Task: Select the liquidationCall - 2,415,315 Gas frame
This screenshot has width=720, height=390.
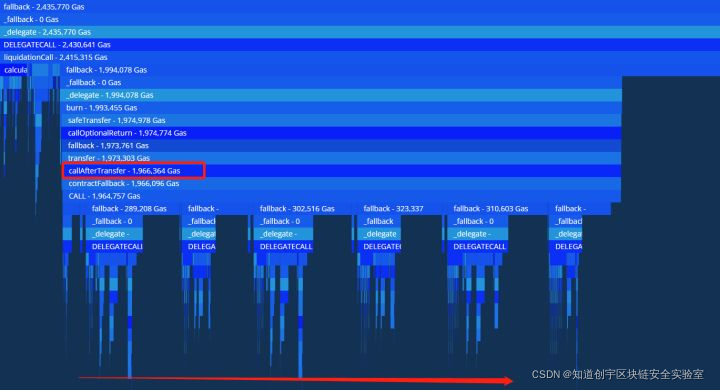Action: pos(360,57)
